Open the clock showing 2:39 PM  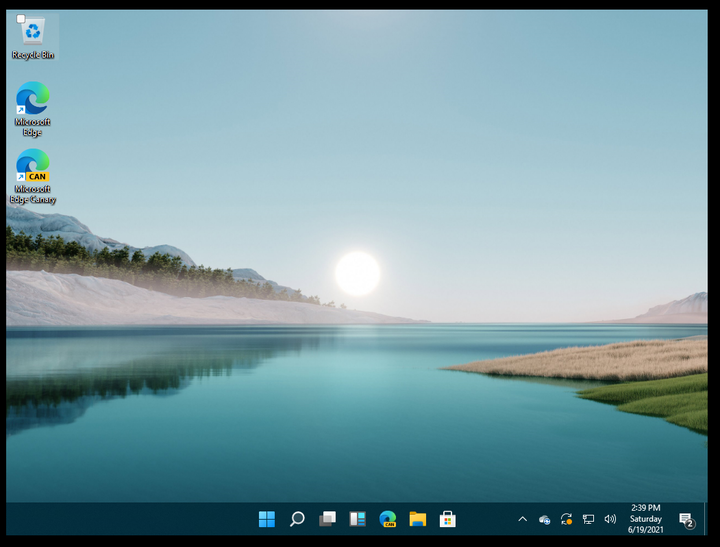pyautogui.click(x=646, y=519)
